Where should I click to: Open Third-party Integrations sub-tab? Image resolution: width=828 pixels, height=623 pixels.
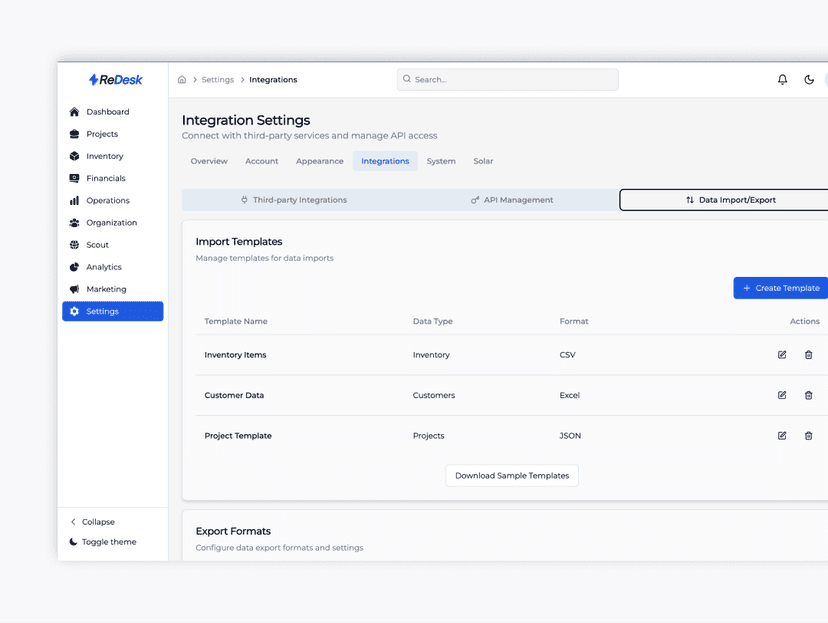[294, 200]
